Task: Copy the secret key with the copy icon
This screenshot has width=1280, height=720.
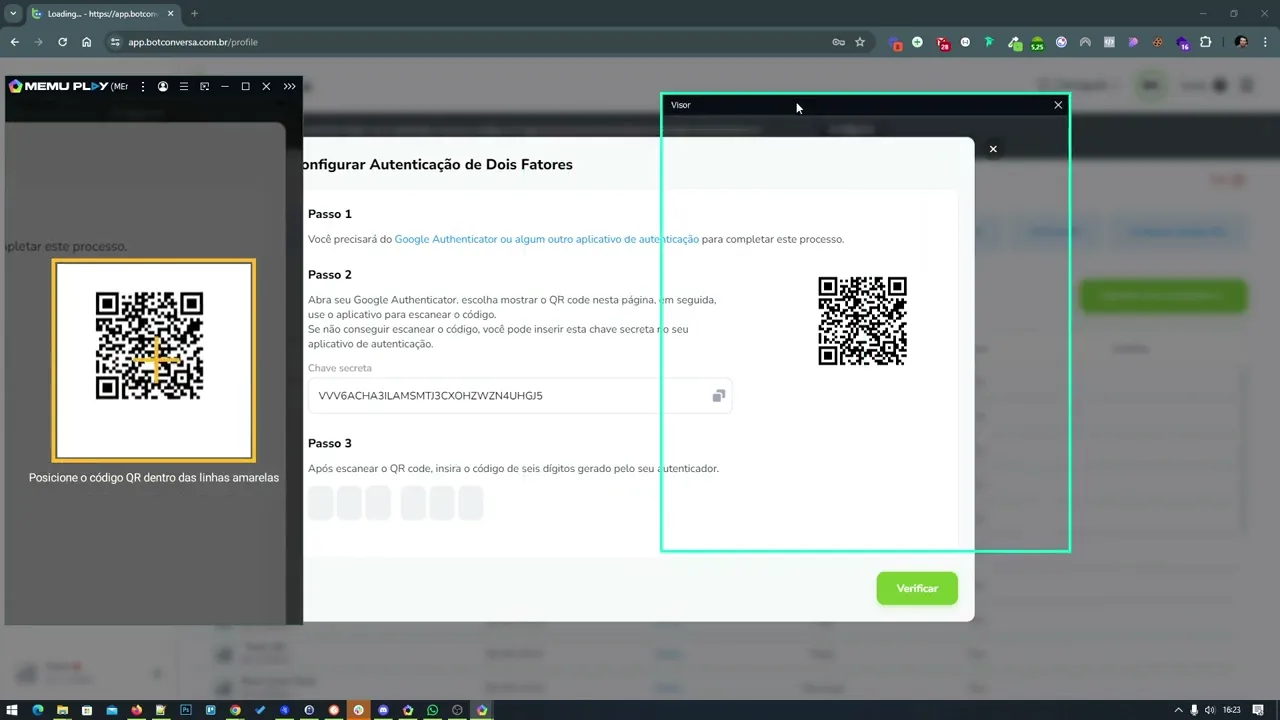Action: 718,396
